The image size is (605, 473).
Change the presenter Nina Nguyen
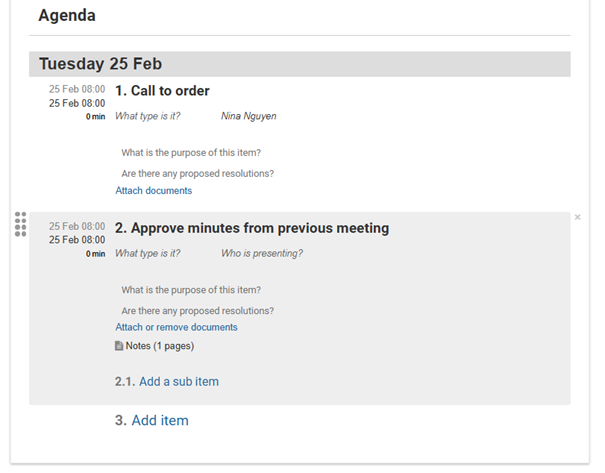pos(248,116)
